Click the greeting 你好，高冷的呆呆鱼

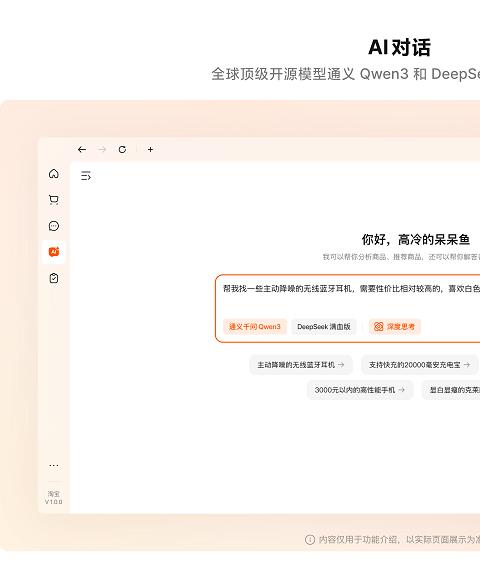(415, 240)
